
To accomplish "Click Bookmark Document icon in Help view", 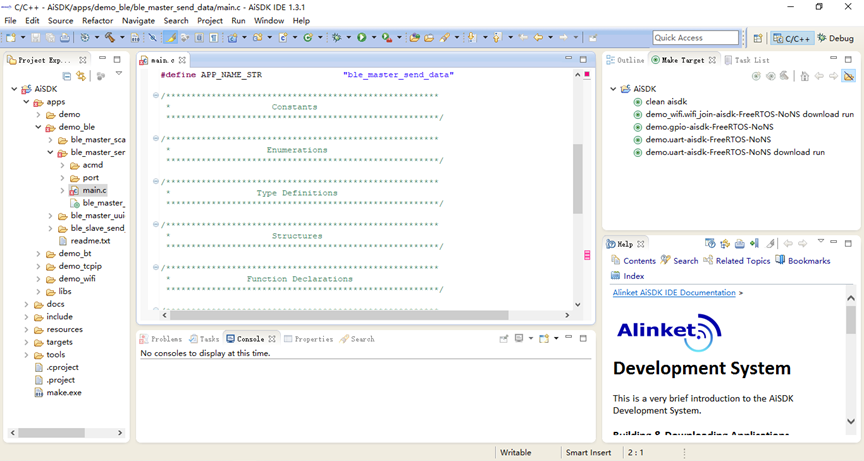I will pyautogui.click(x=754, y=243).
